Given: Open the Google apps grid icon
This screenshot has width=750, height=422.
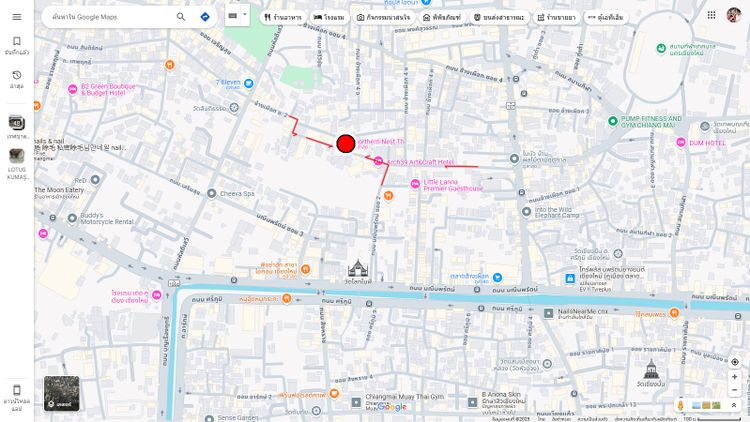Looking at the screenshot, I should tap(711, 15).
